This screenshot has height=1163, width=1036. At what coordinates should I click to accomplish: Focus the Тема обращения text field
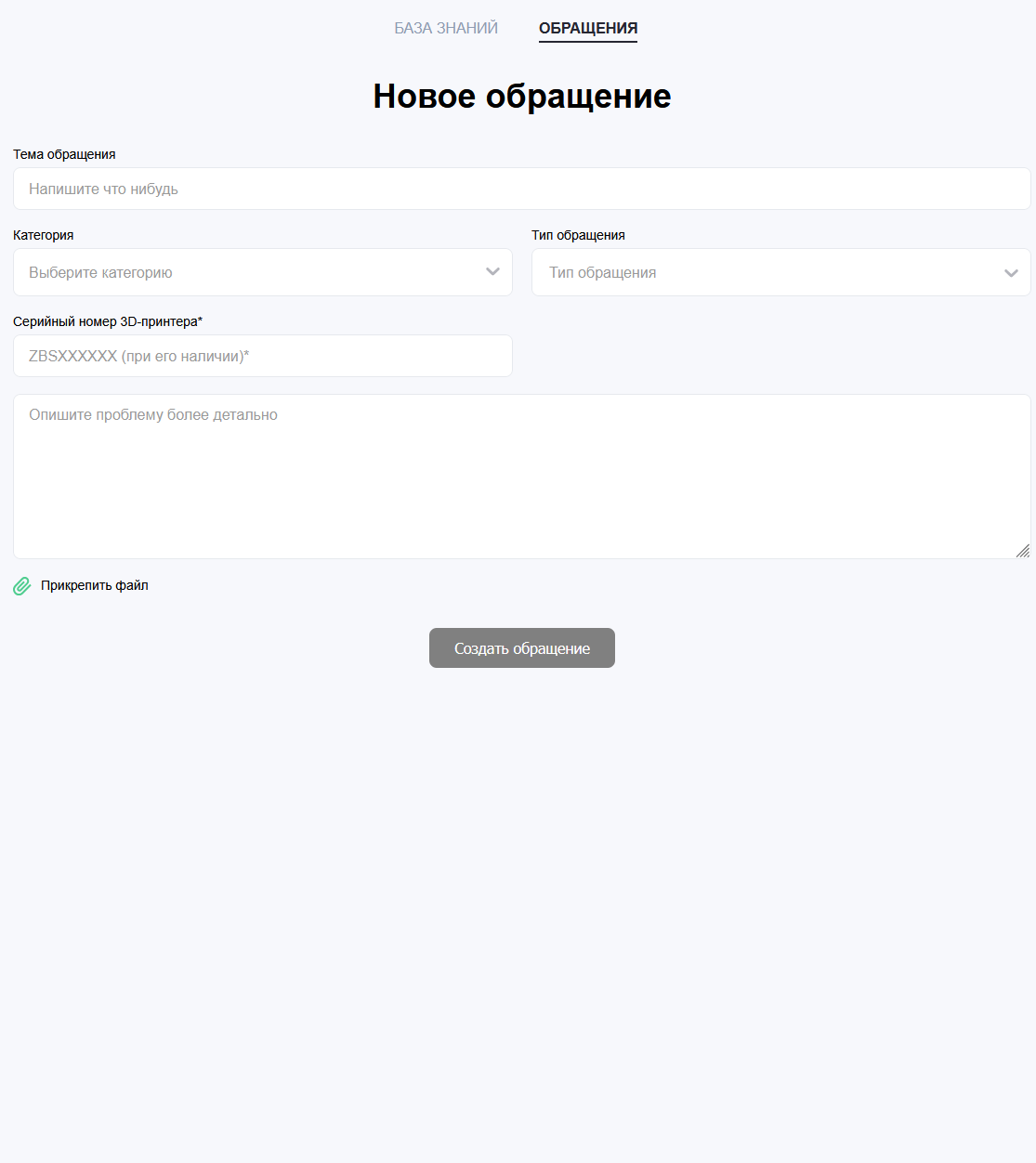[x=521, y=189]
